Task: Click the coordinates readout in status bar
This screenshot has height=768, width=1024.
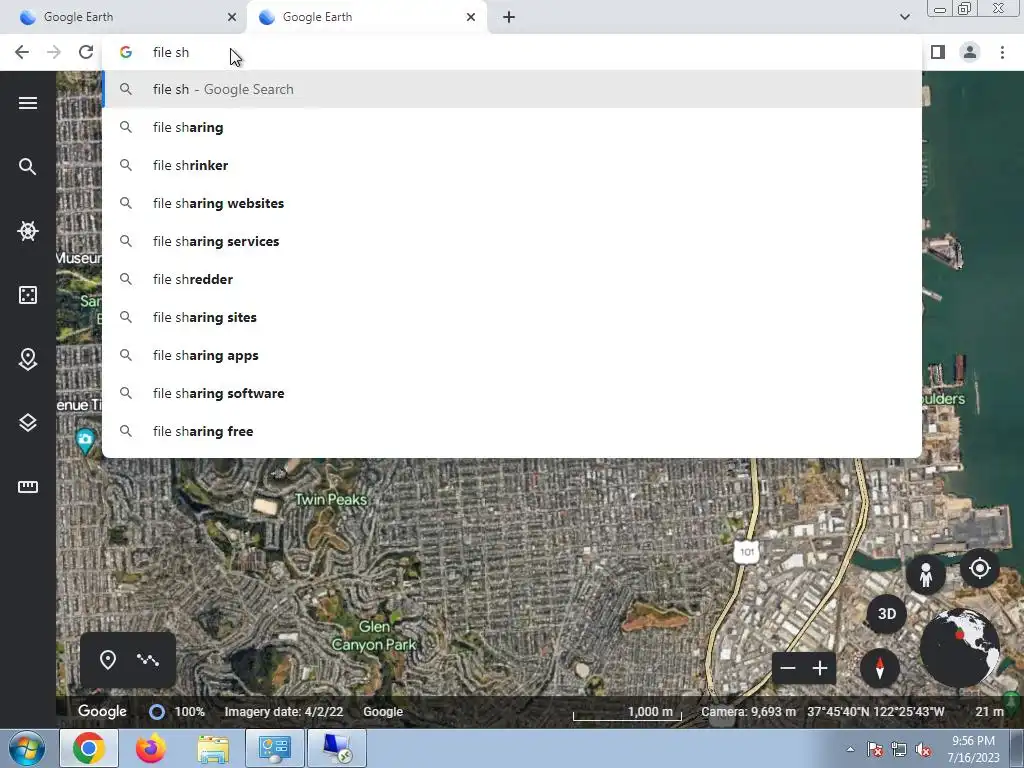Action: tap(876, 712)
